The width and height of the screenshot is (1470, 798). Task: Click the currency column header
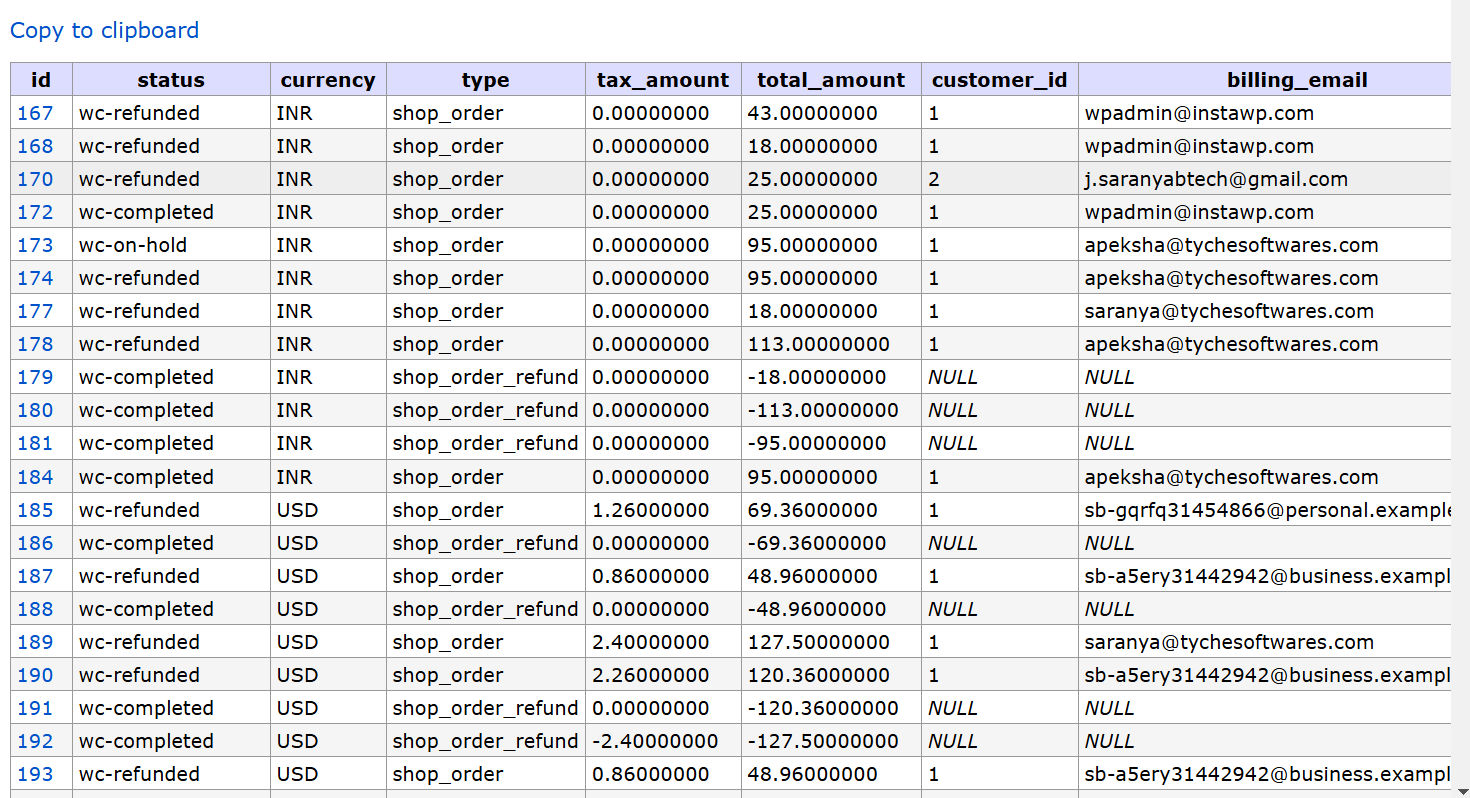pyautogui.click(x=328, y=80)
